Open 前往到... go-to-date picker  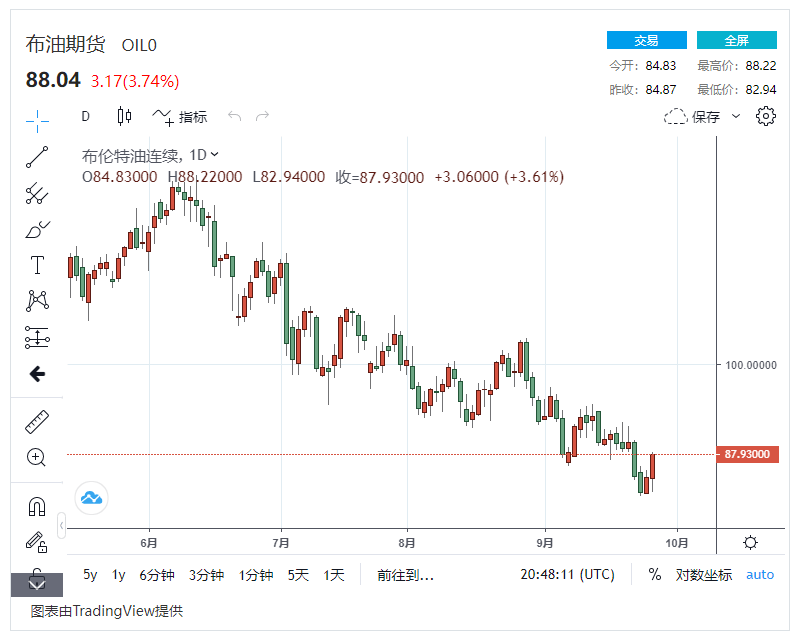[x=405, y=574]
